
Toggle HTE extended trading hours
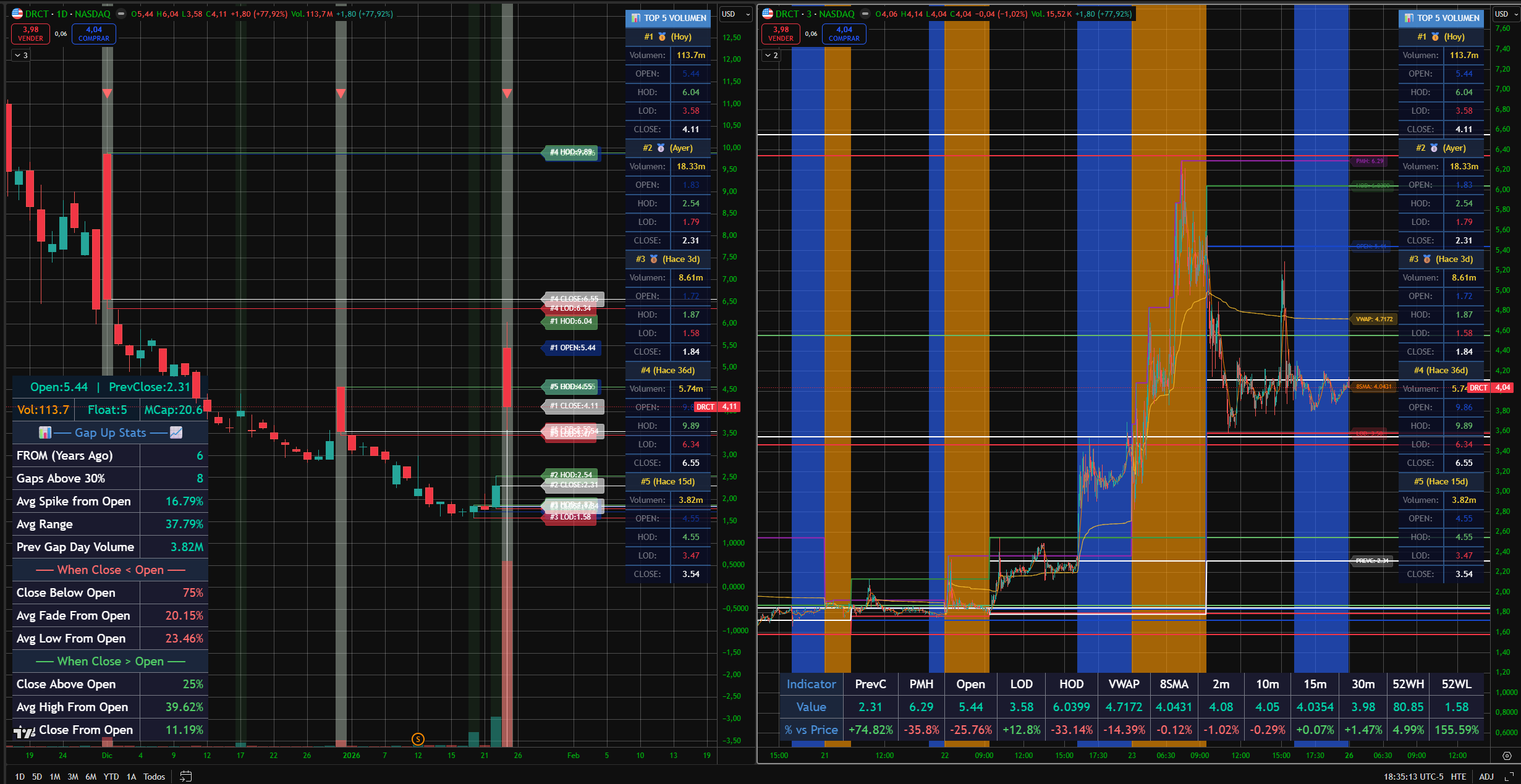(1459, 777)
